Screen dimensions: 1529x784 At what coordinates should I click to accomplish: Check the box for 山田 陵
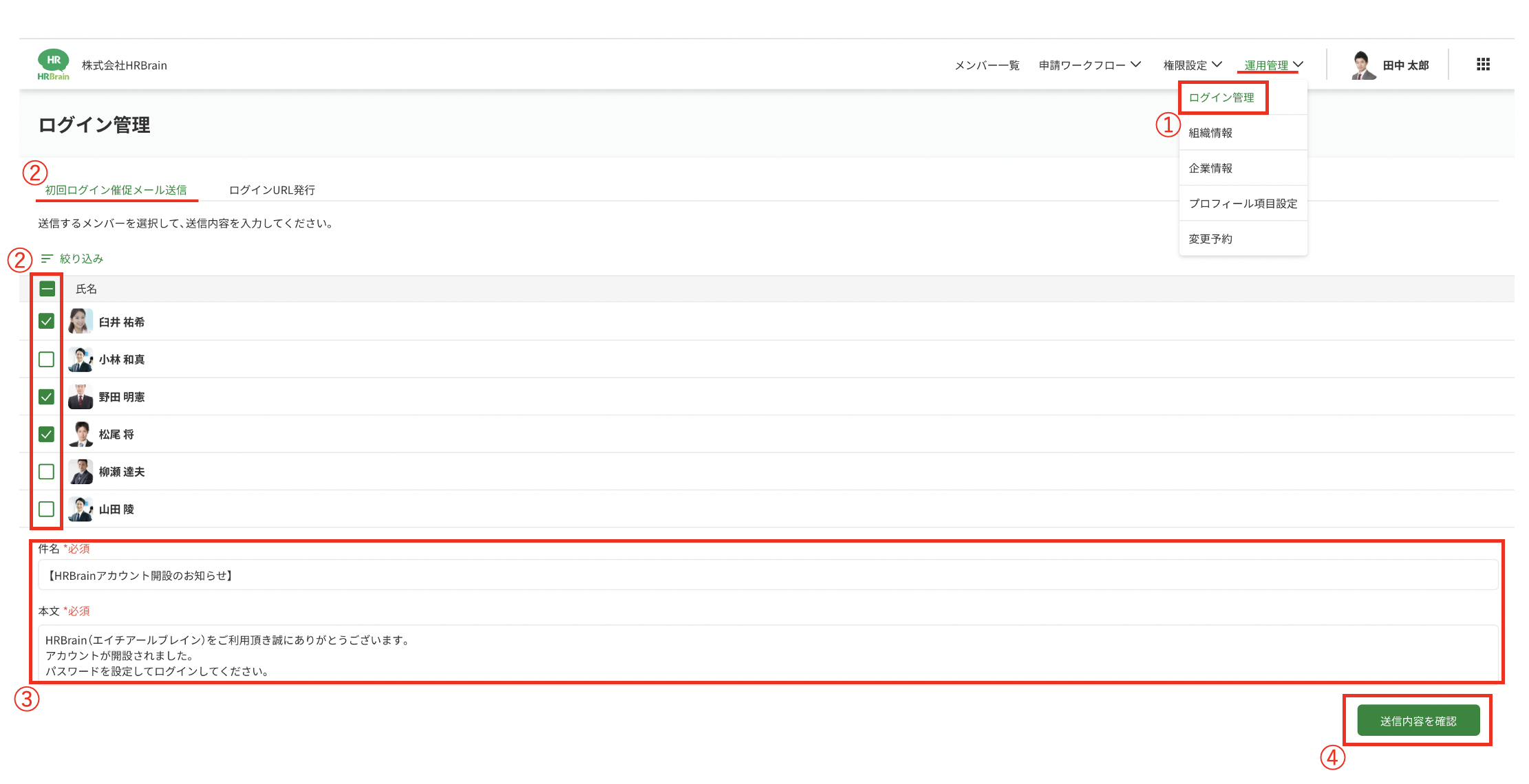tap(47, 510)
